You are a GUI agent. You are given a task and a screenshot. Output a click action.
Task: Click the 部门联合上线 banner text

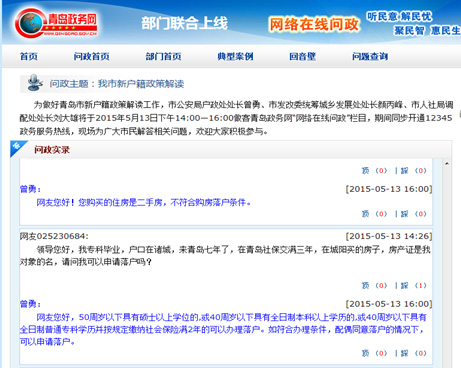tap(184, 23)
